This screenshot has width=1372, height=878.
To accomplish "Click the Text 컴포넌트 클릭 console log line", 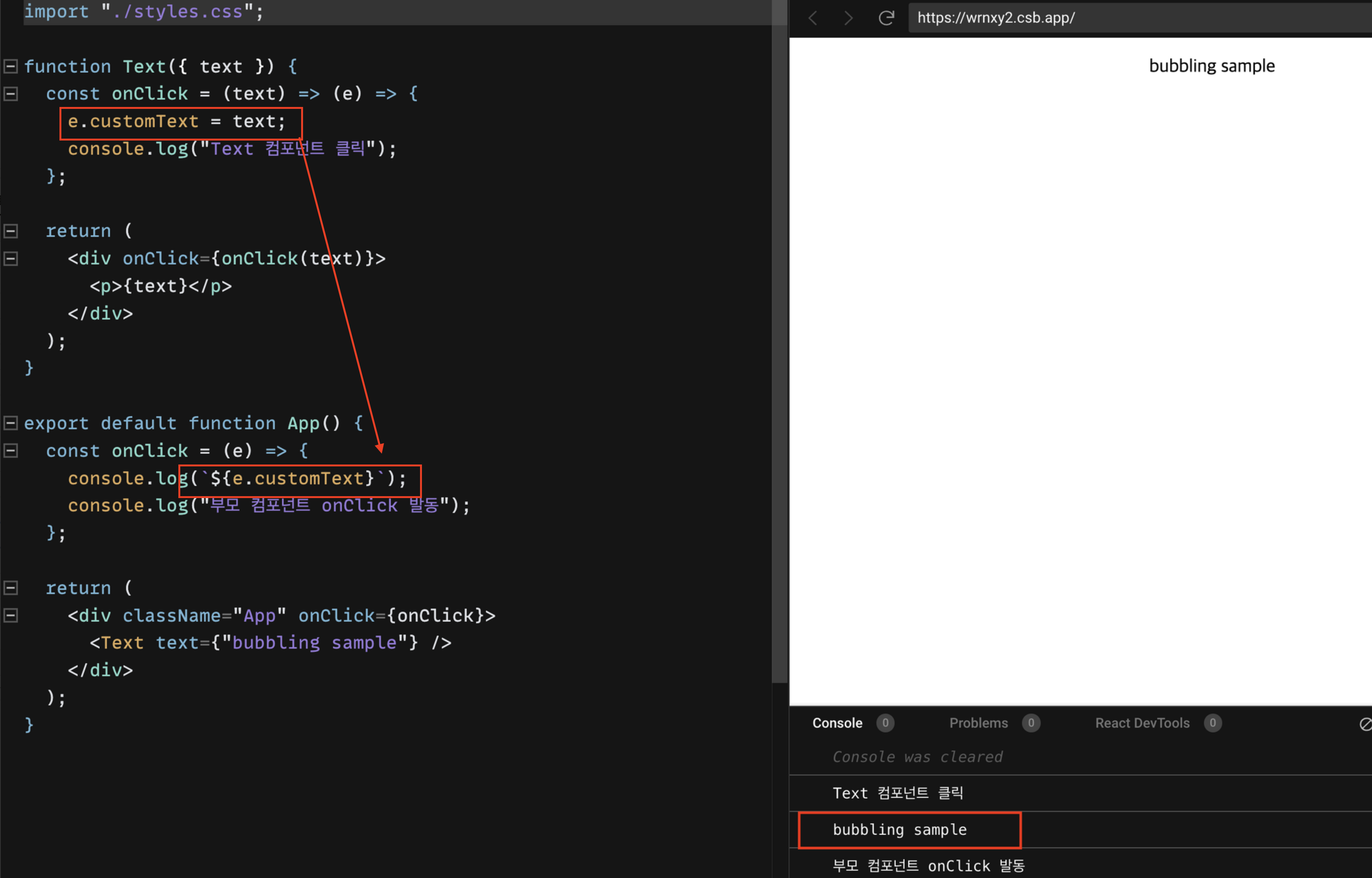I will (898, 793).
